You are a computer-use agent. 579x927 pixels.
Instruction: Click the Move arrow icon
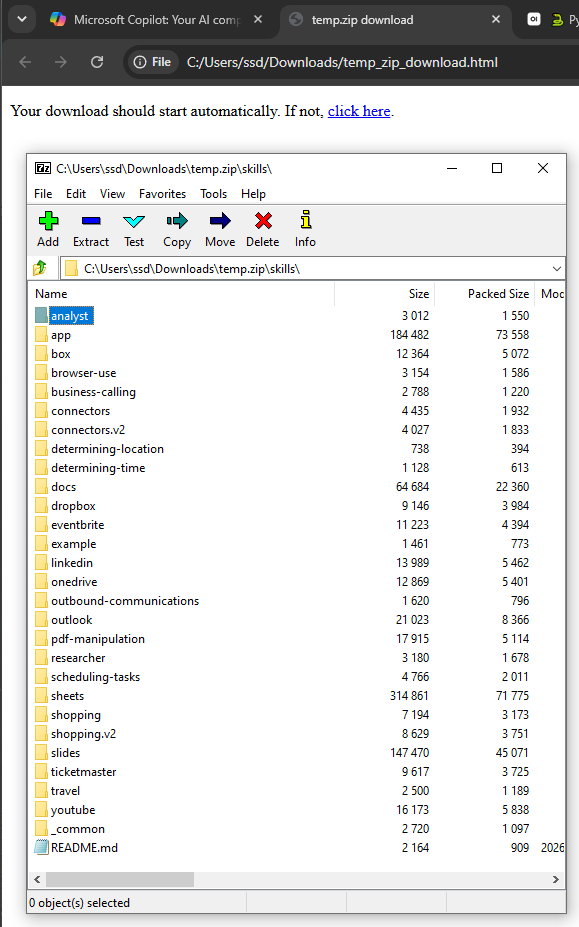pyautogui.click(x=220, y=221)
